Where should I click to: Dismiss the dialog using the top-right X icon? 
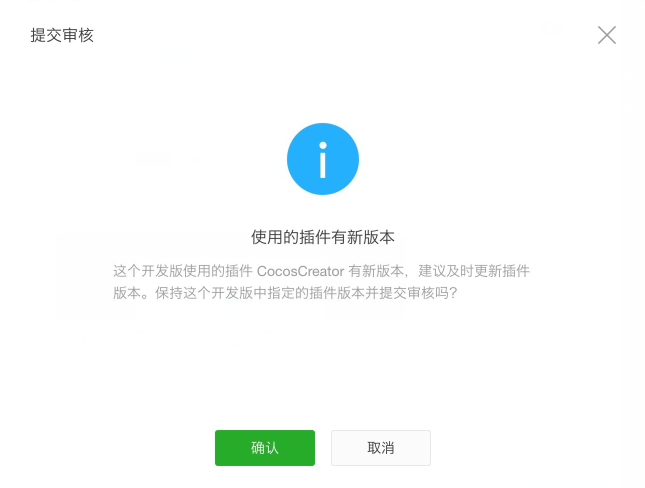click(607, 35)
